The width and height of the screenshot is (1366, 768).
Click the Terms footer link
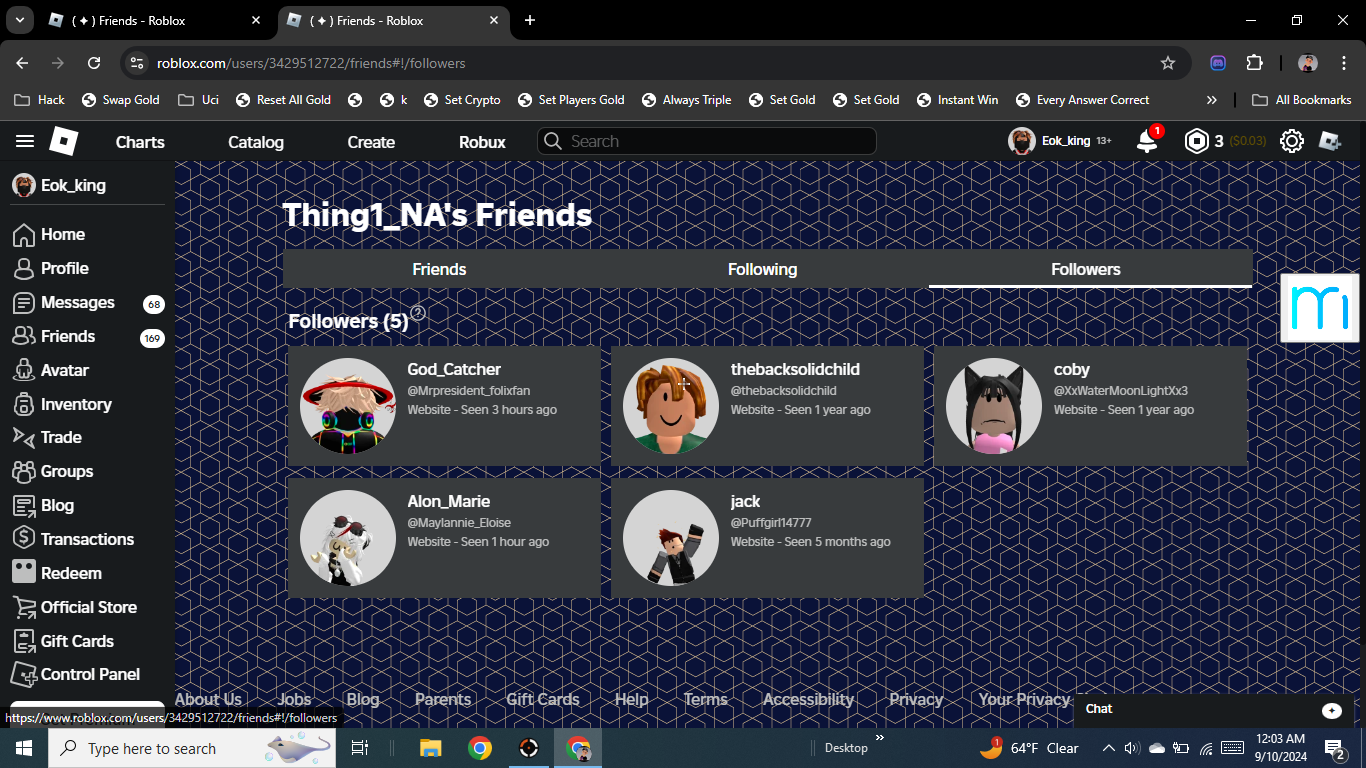[x=705, y=700]
